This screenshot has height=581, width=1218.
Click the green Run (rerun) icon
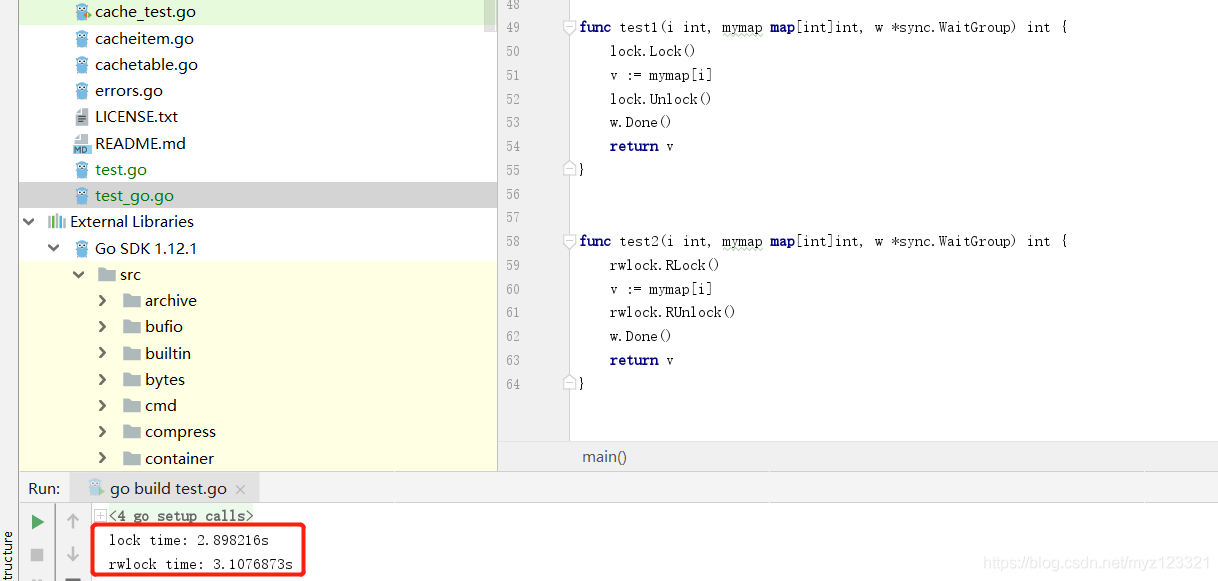(x=37, y=522)
